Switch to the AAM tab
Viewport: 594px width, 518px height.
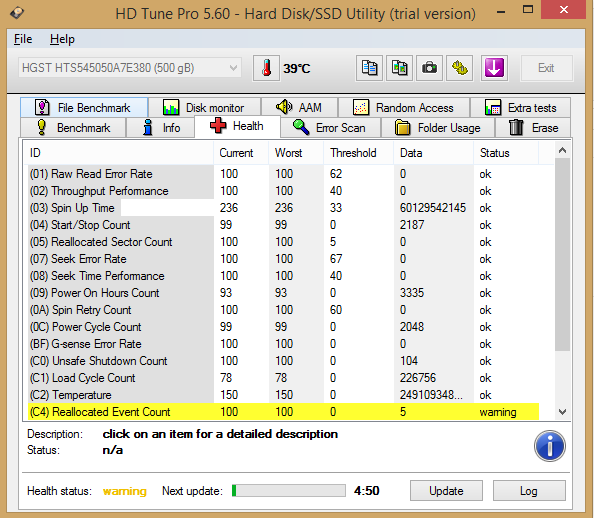click(x=299, y=108)
